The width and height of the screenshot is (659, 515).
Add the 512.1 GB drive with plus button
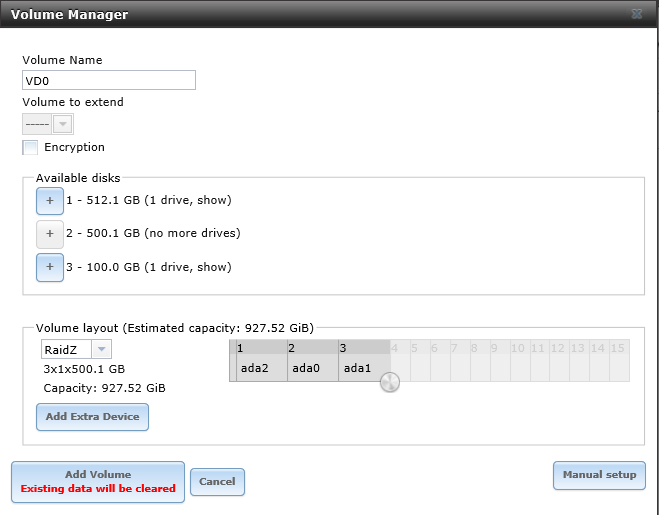coord(50,201)
